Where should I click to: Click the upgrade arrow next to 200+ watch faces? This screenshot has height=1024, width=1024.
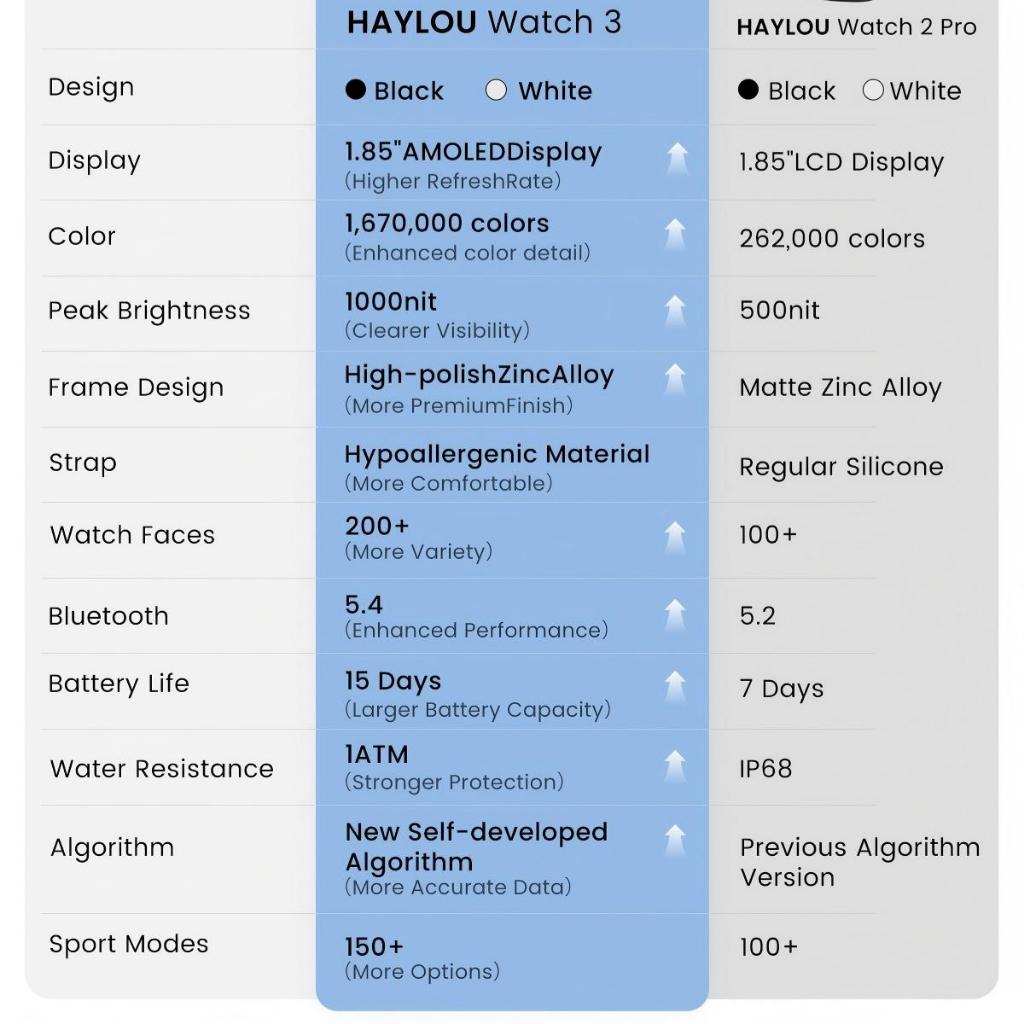(x=676, y=536)
